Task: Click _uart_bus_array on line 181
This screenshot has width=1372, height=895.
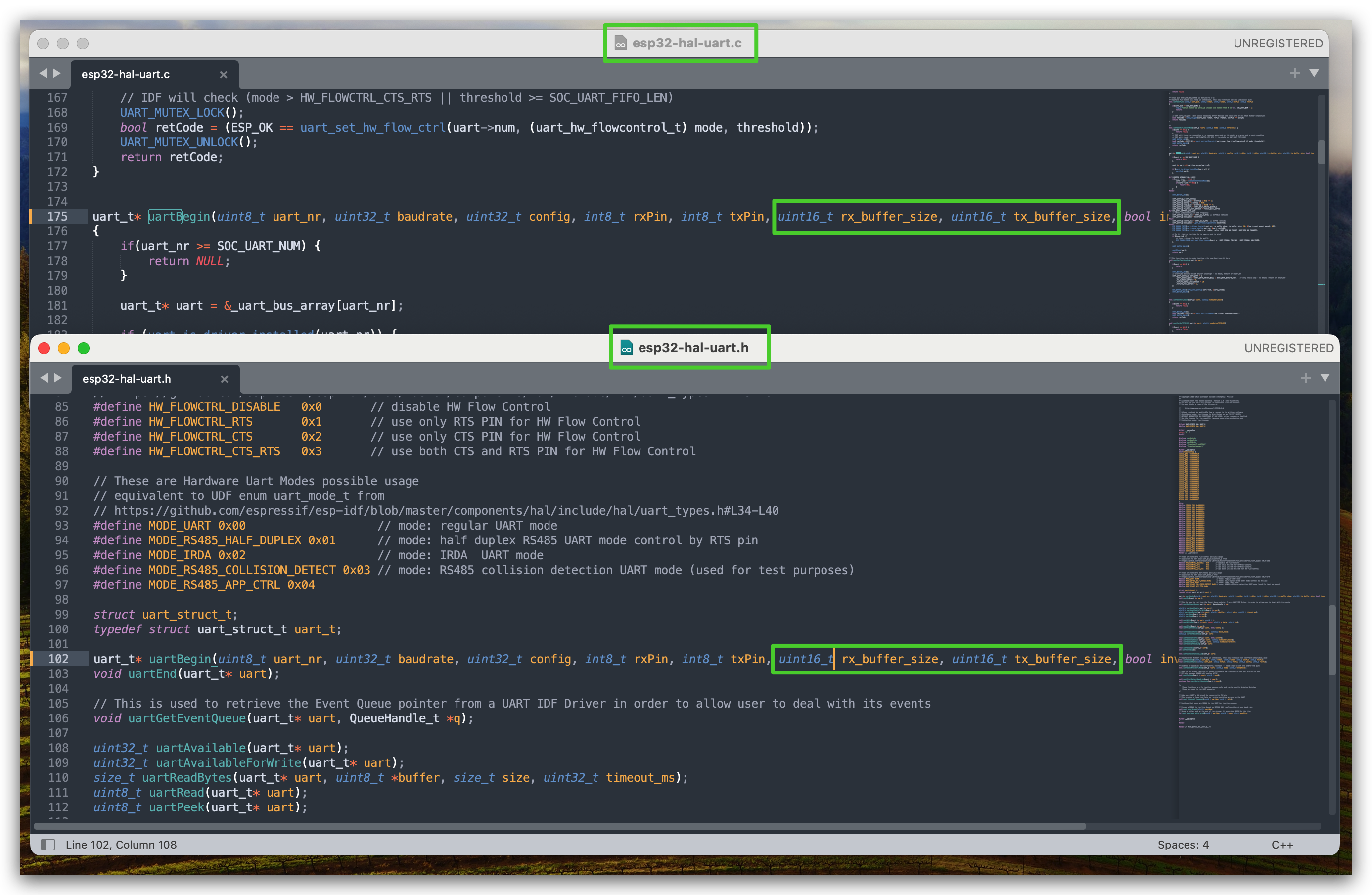Action: (x=283, y=306)
